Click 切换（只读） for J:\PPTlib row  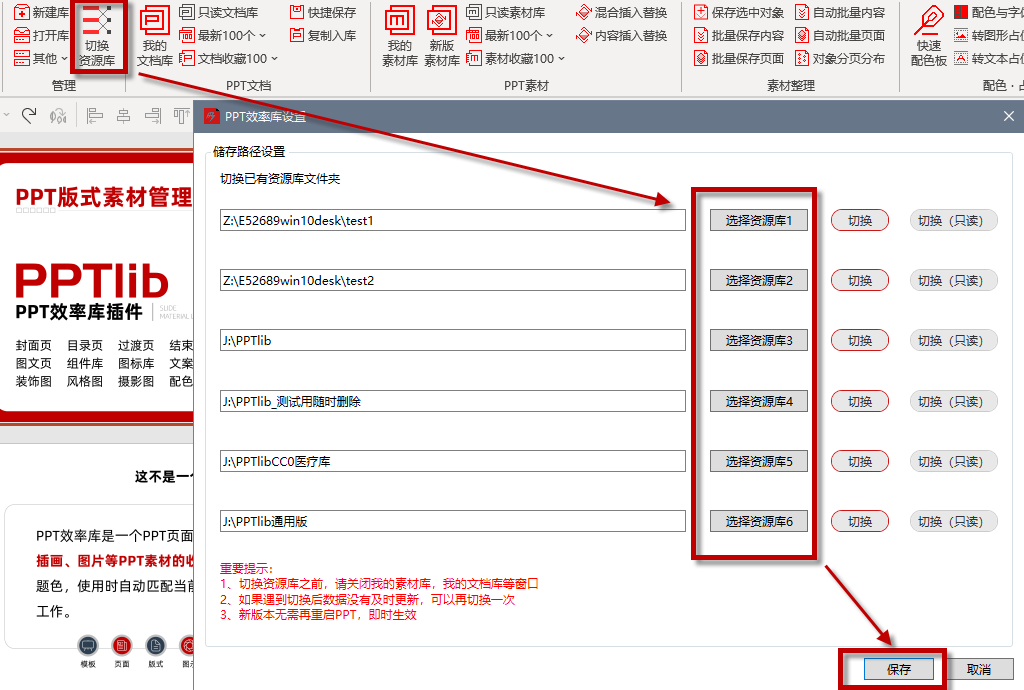pyautogui.click(x=953, y=341)
